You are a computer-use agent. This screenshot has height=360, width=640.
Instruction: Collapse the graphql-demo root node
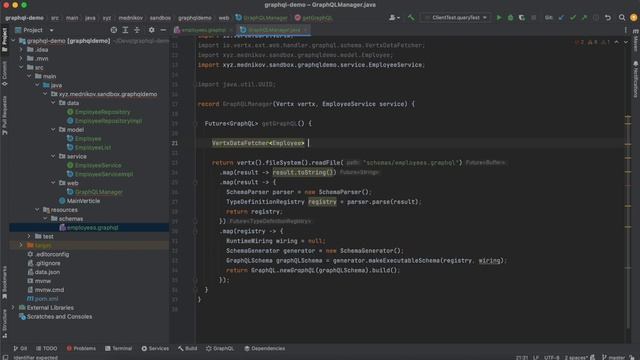click(13, 41)
